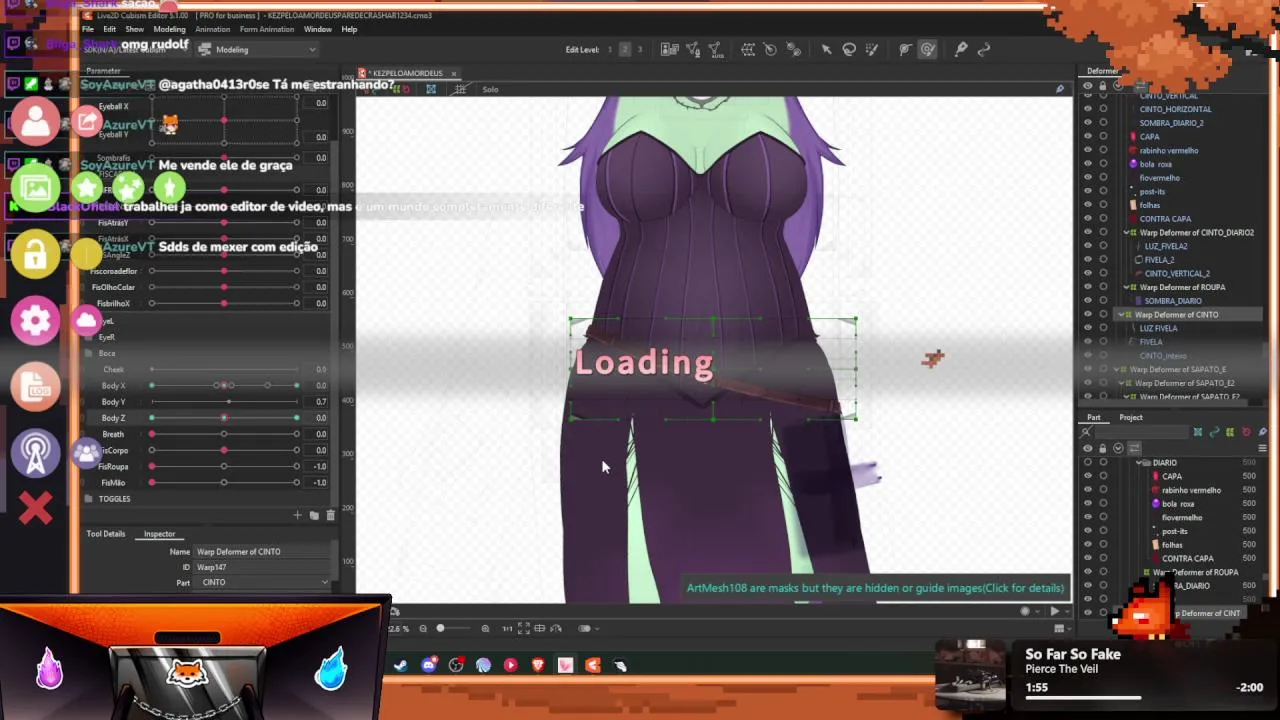Collapse Warp Deformer of ROUPA in Deformer
The height and width of the screenshot is (720, 1280).
coord(1127,287)
